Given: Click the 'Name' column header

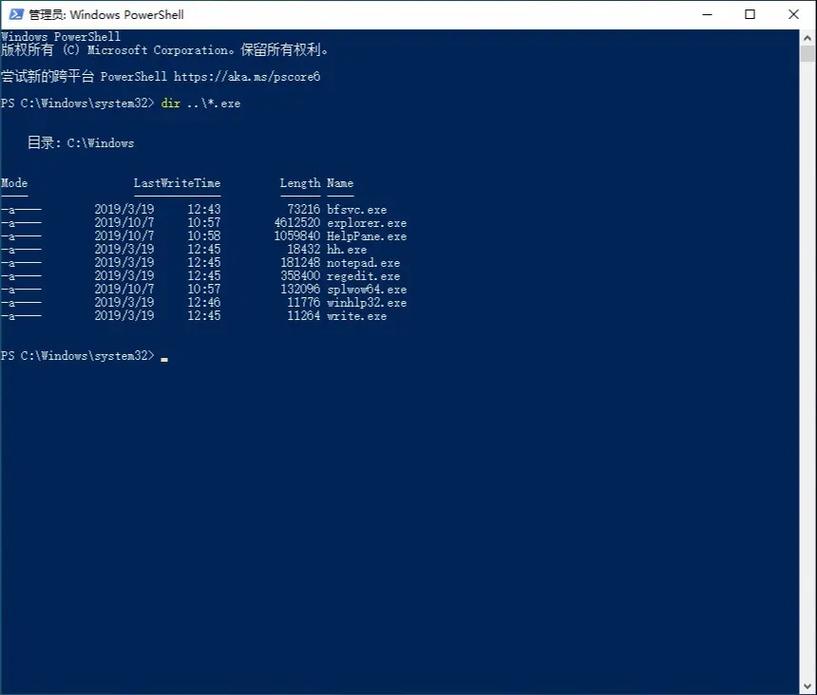Looking at the screenshot, I should click(x=340, y=183).
